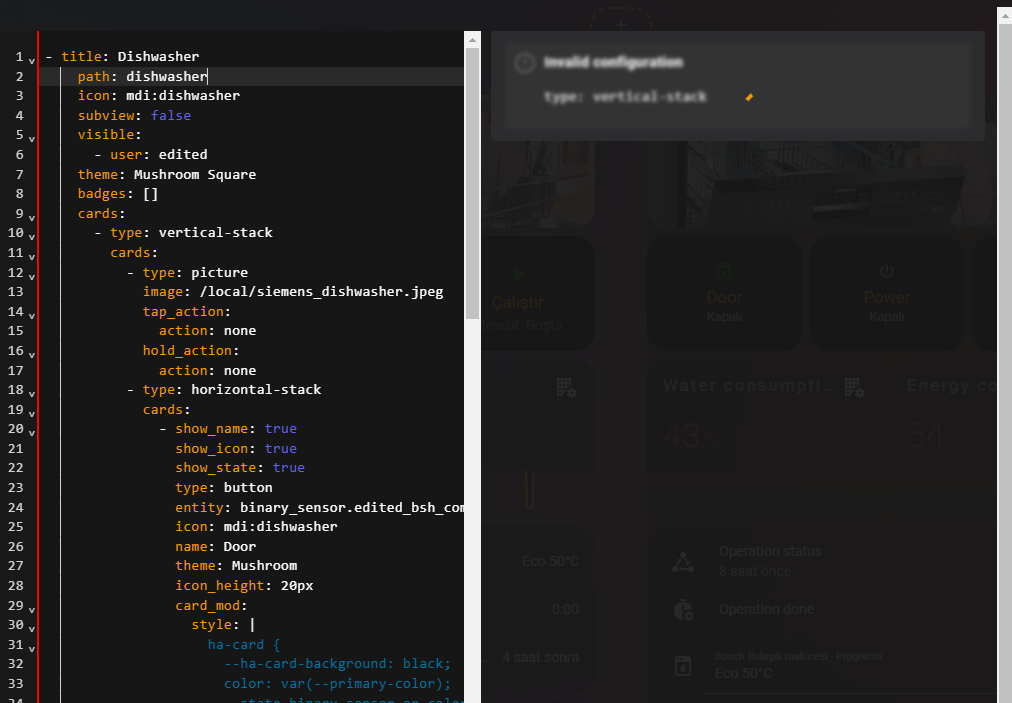The width and height of the screenshot is (1012, 703).
Task: Place cursor on 'path: dishwasher' line
Action: pos(143,76)
